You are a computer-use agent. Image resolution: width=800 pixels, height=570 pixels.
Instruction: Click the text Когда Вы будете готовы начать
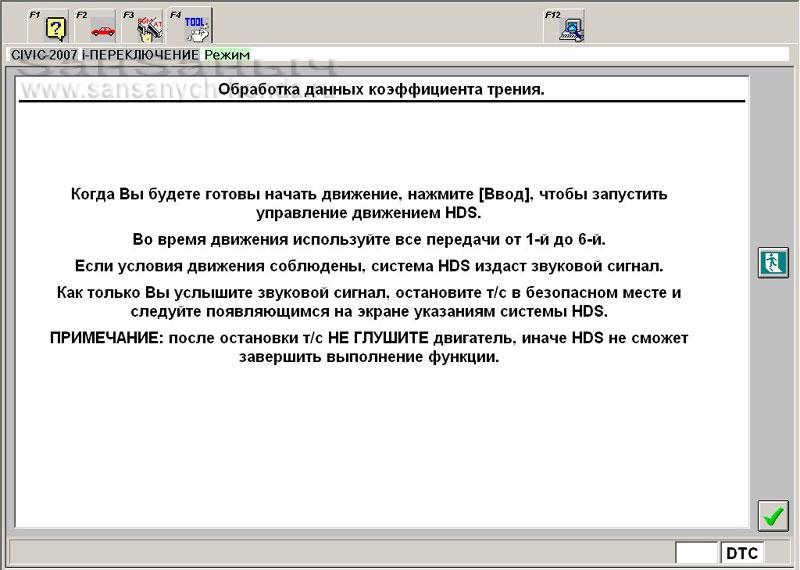point(369,203)
